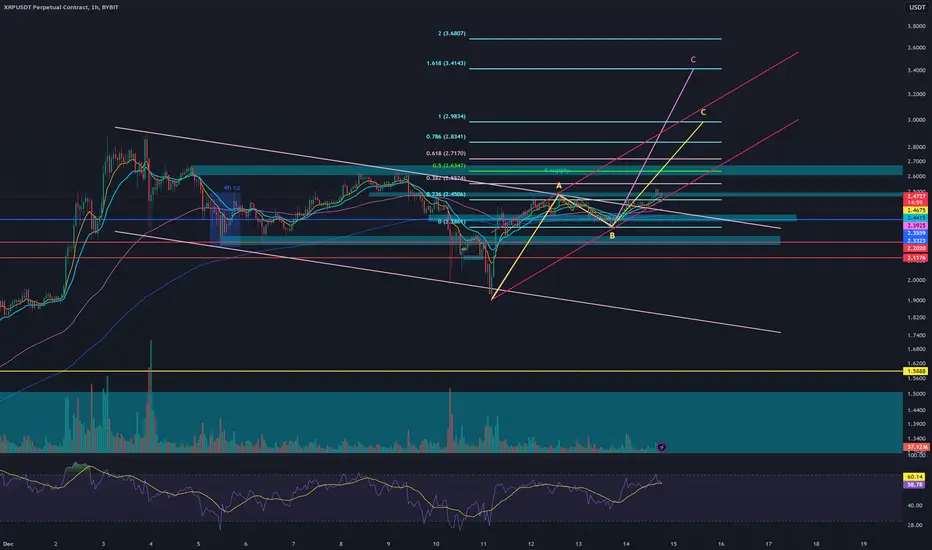932x550 pixels.
Task: Click the 28.00 RSI scale value
Action: [916, 525]
